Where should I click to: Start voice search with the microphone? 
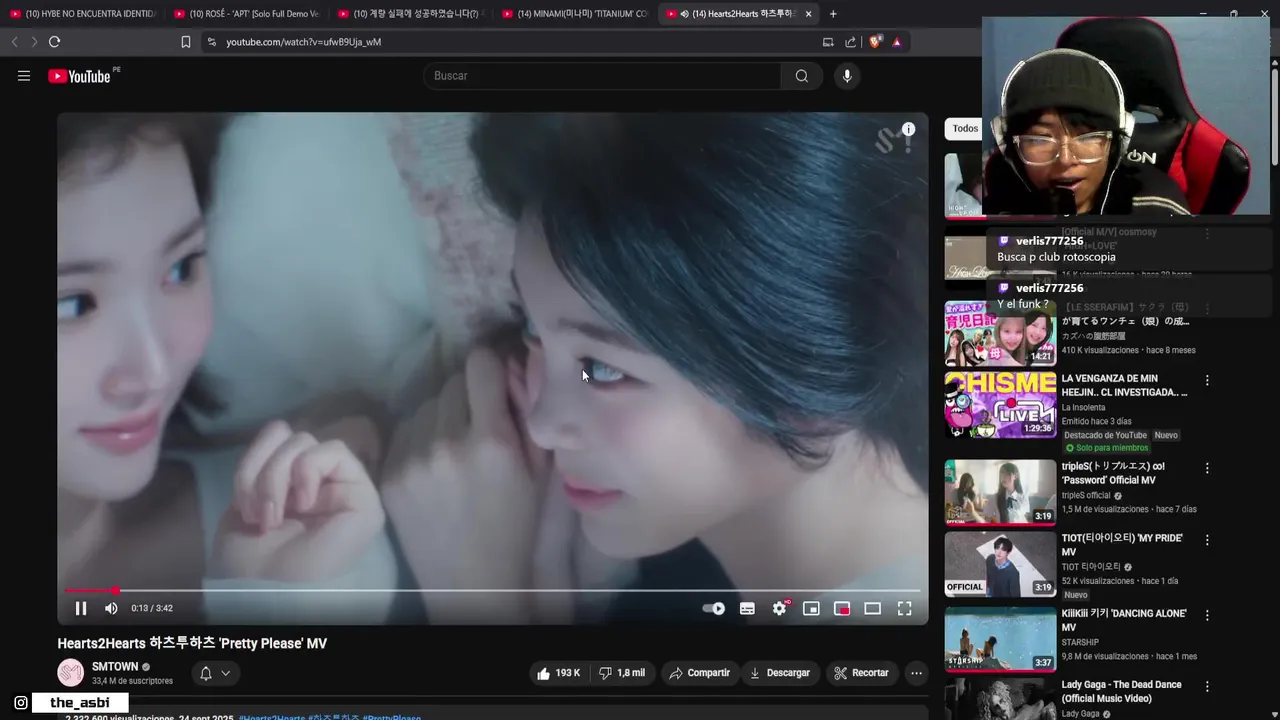pos(847,76)
